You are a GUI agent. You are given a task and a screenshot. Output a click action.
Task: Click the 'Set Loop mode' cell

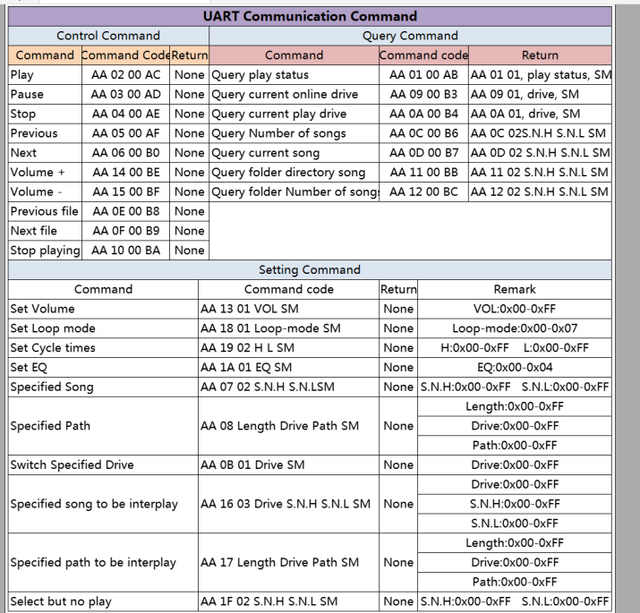point(103,329)
